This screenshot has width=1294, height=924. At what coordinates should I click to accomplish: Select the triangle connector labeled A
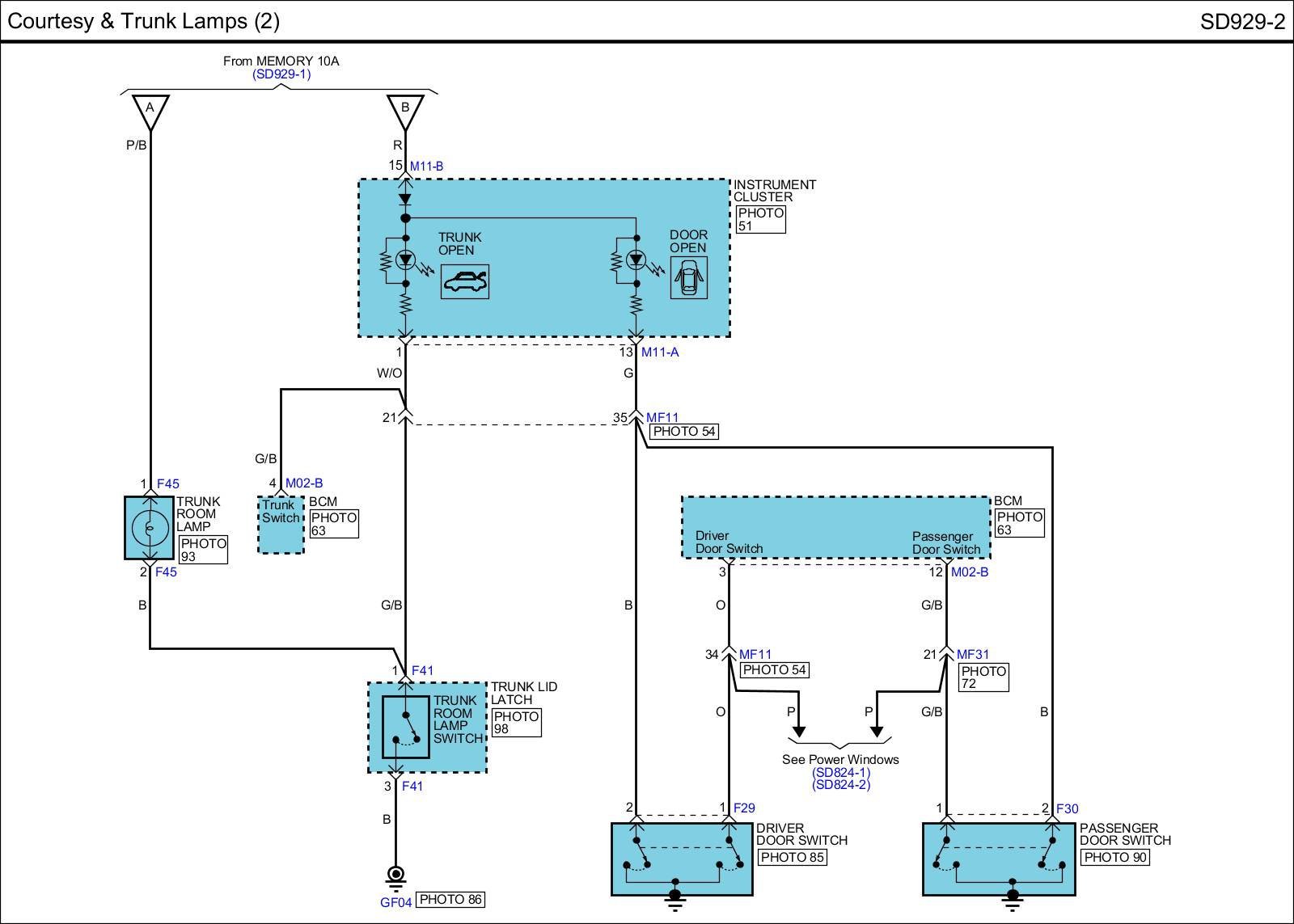point(150,112)
